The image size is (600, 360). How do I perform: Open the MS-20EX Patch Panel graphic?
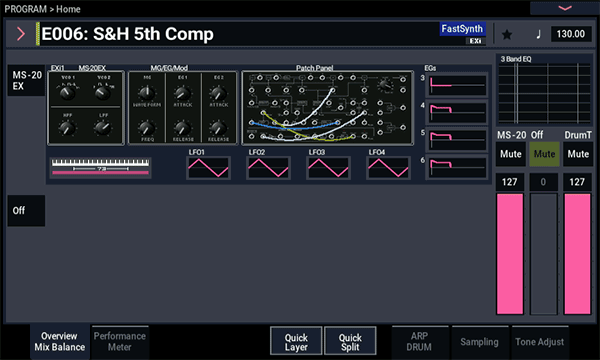[x=328, y=108]
